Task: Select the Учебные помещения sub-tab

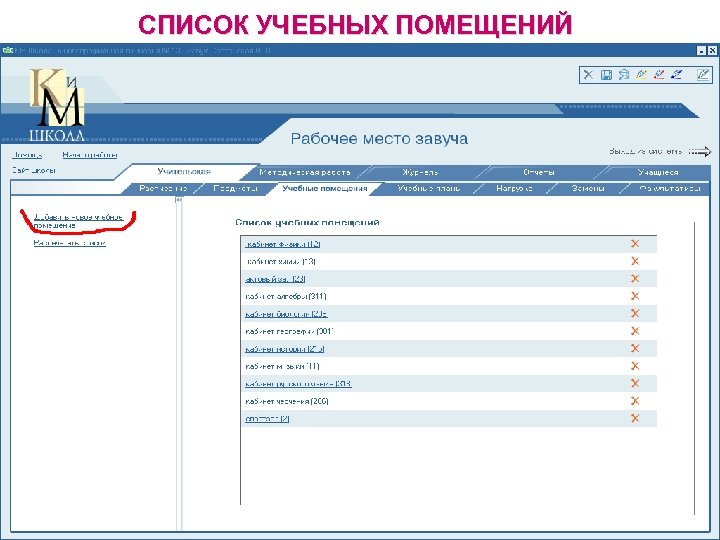Action: point(325,189)
